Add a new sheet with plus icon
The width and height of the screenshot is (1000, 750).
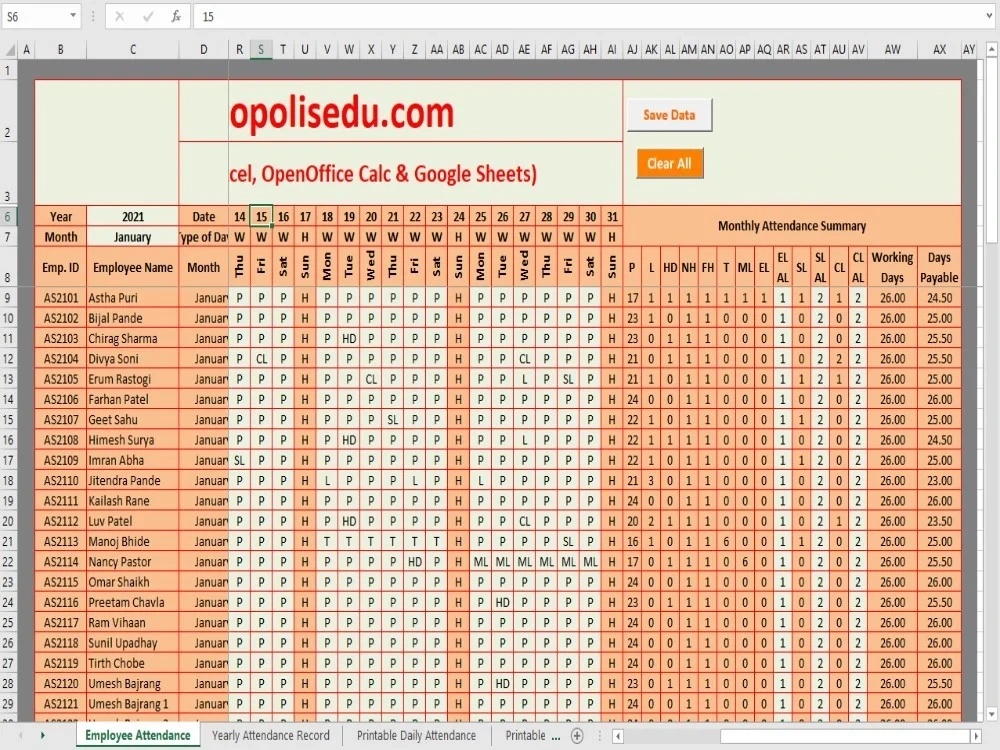[577, 736]
